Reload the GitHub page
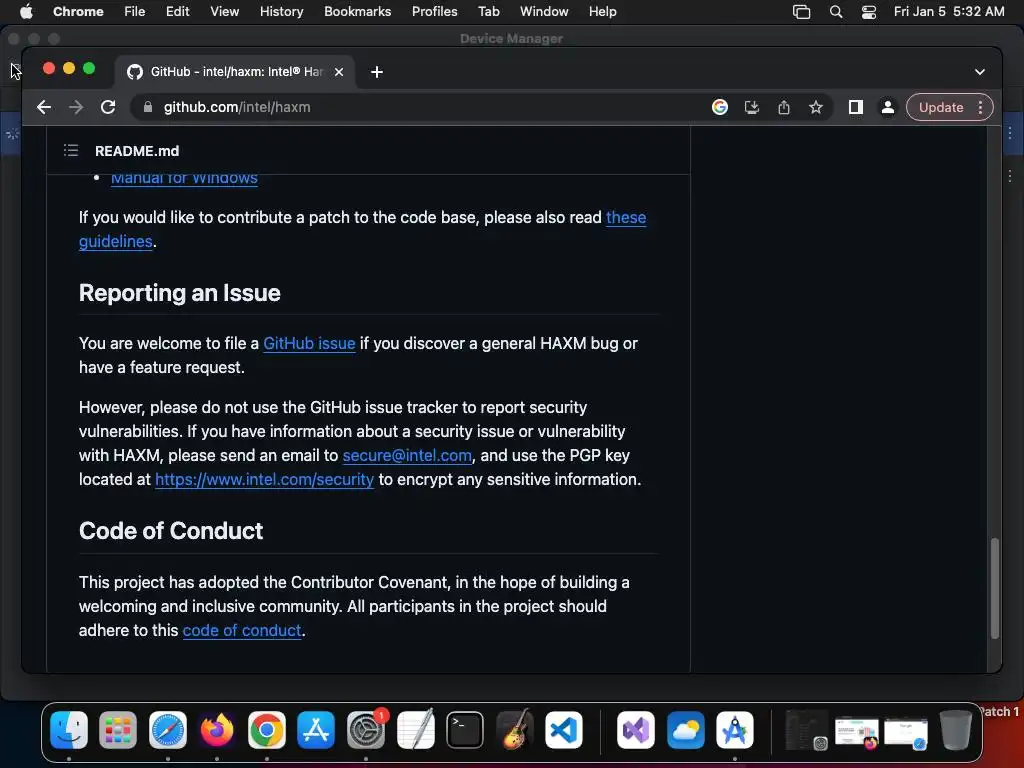The height and width of the screenshot is (768, 1024). (108, 107)
